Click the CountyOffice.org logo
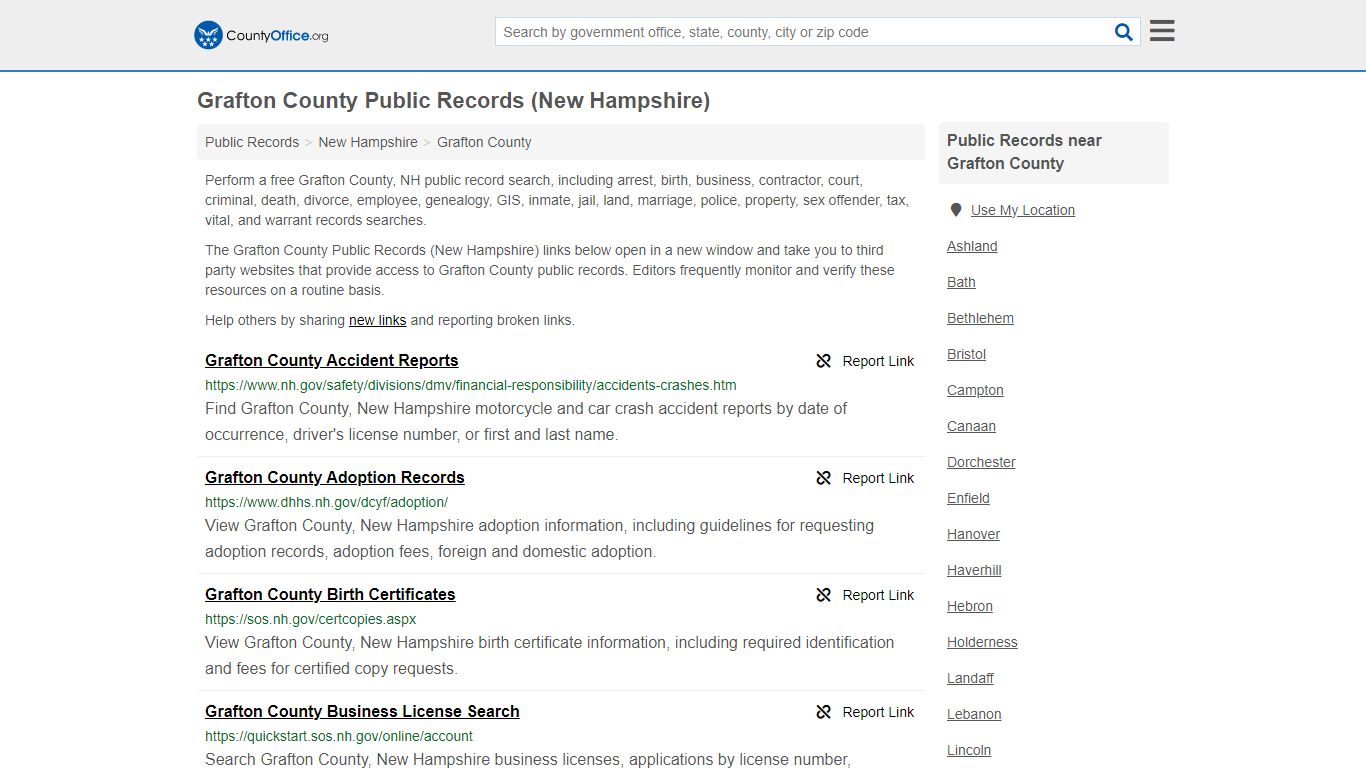Screen dimensions: 1366x768 point(261,35)
